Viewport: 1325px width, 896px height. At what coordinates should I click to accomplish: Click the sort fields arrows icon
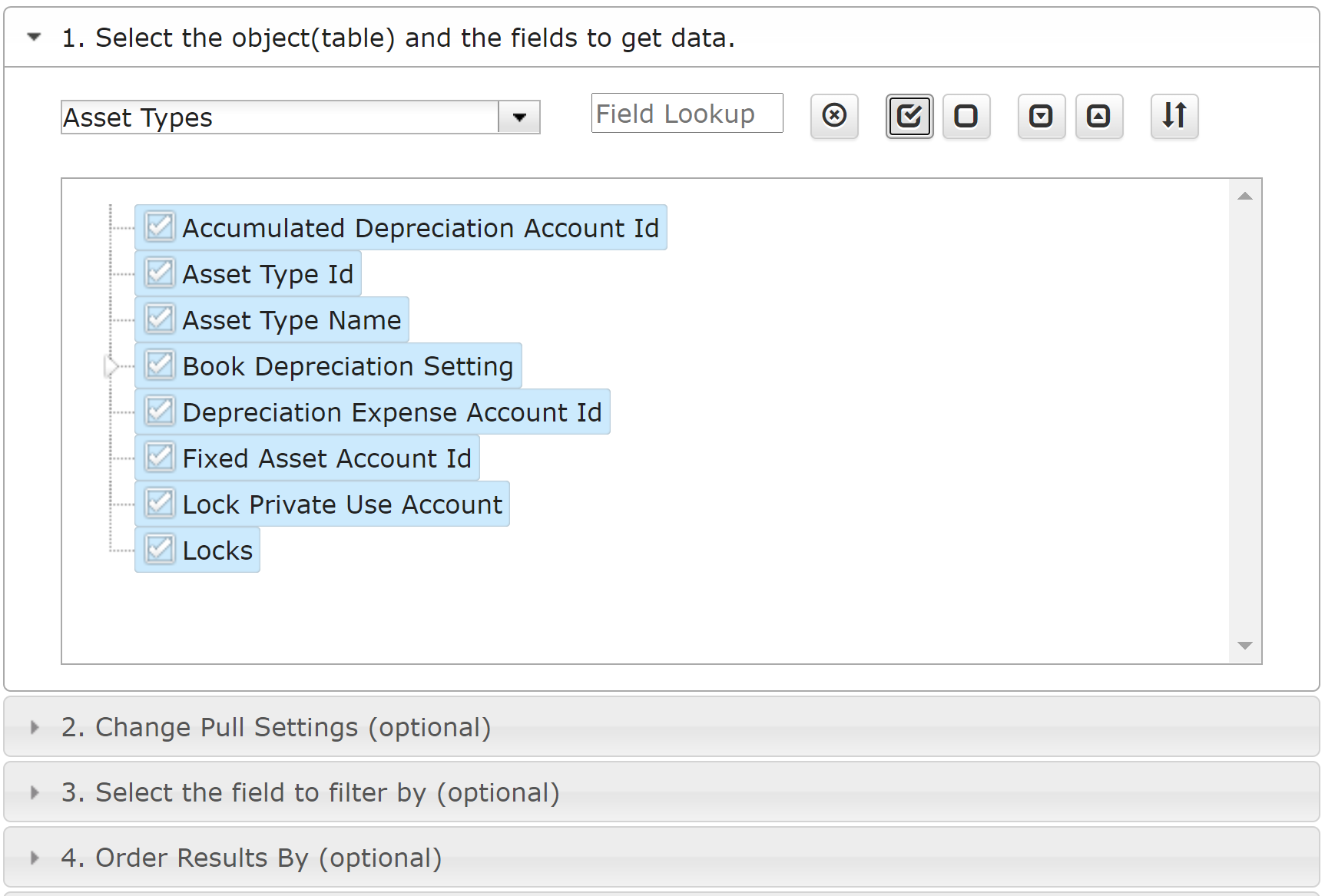click(x=1174, y=116)
